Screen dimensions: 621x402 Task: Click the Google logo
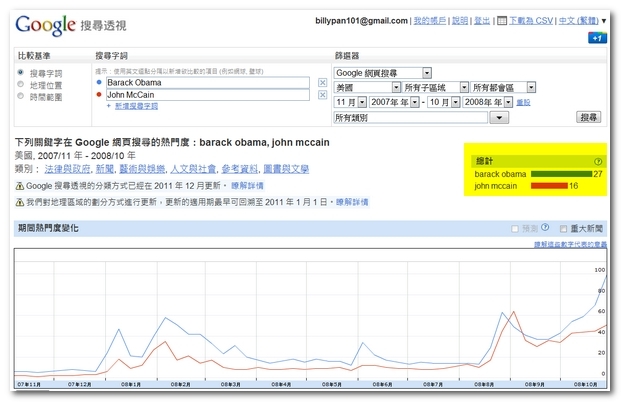tap(45, 25)
